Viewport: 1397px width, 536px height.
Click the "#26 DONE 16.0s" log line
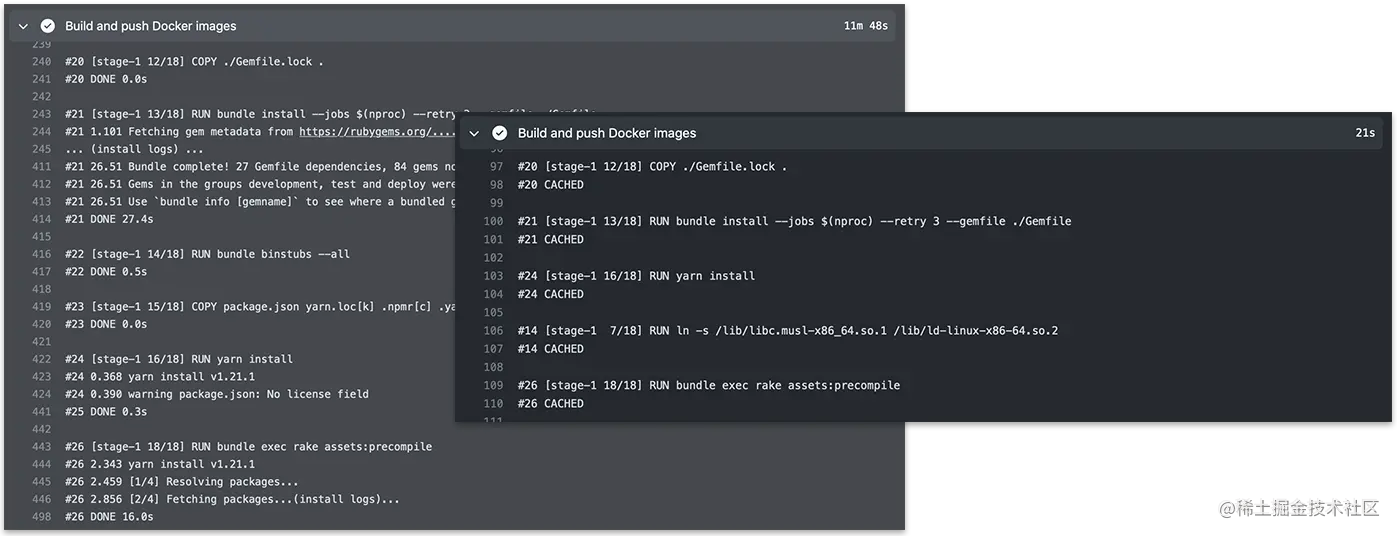click(x=109, y=517)
